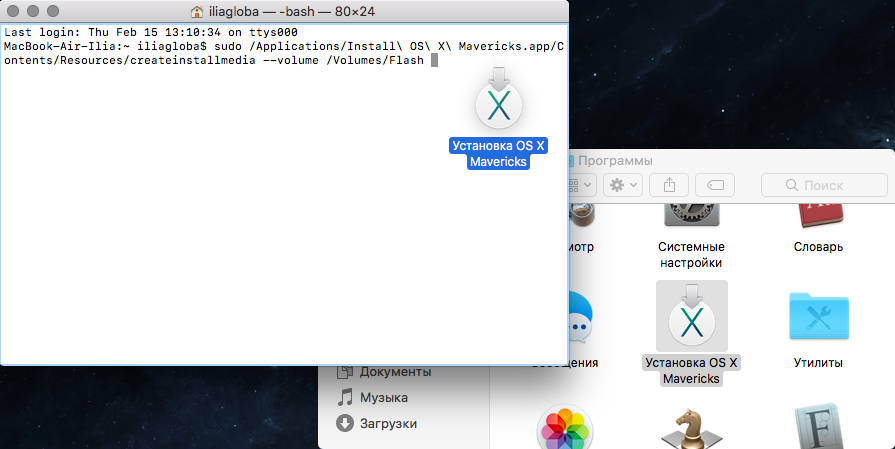Open the Утилиты folder in Finder

point(819,318)
